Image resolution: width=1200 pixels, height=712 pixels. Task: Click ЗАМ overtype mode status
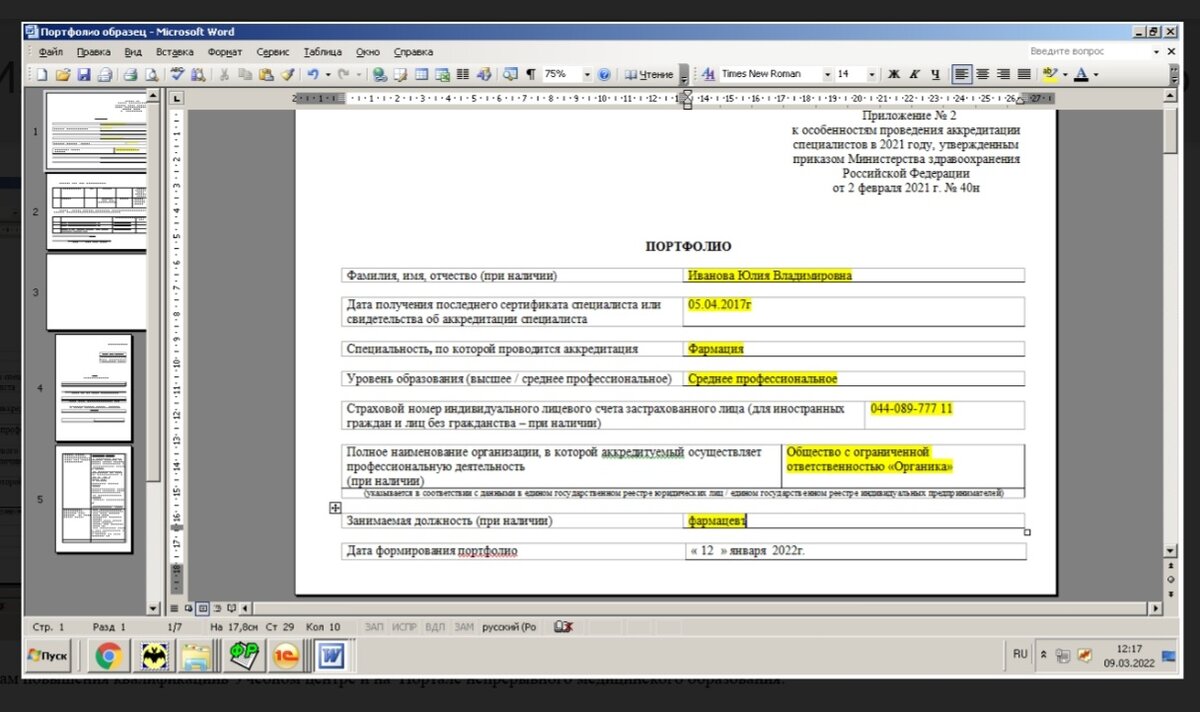click(464, 627)
